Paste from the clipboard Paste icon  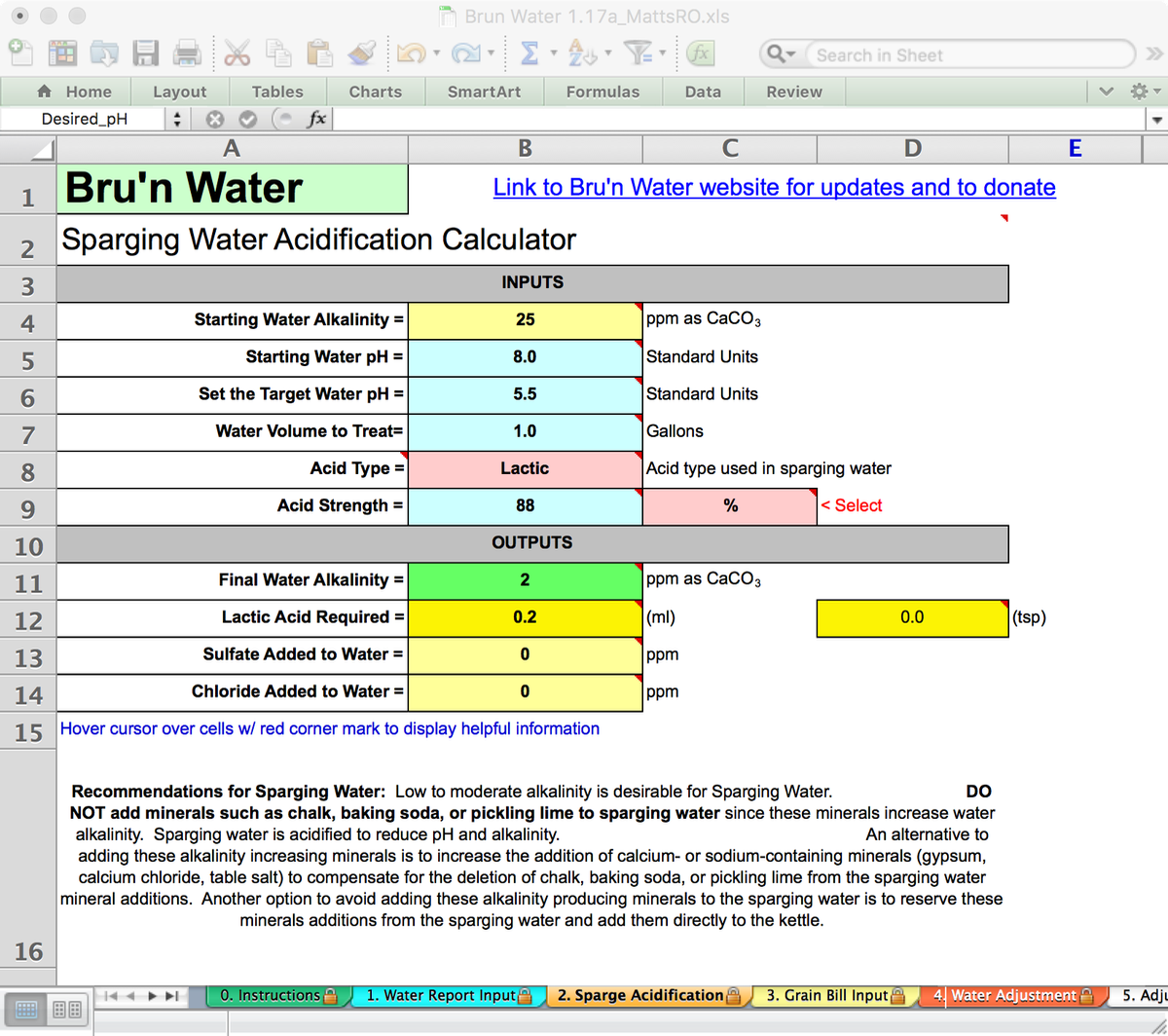pyautogui.click(x=319, y=54)
